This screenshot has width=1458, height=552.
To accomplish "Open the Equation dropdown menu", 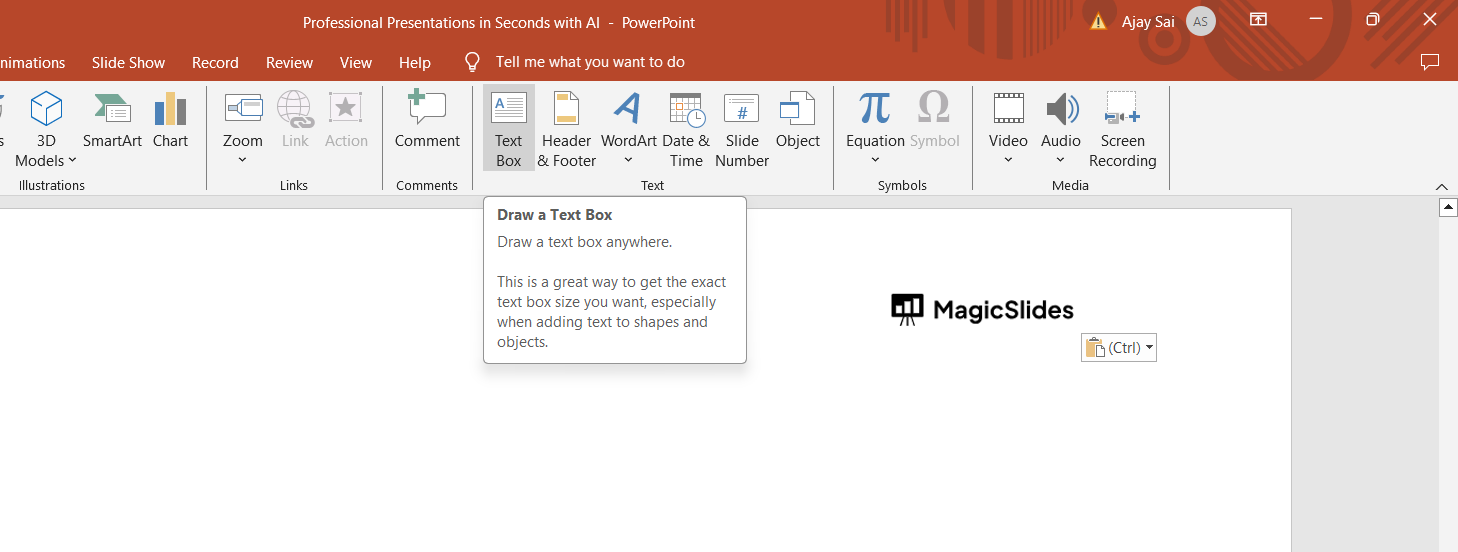I will tap(875, 160).
